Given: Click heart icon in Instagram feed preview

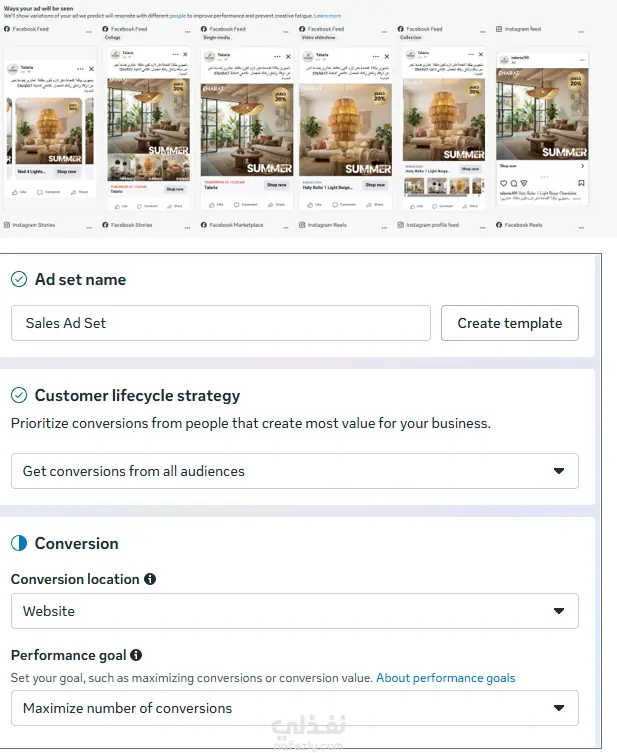Looking at the screenshot, I should coord(503,183).
